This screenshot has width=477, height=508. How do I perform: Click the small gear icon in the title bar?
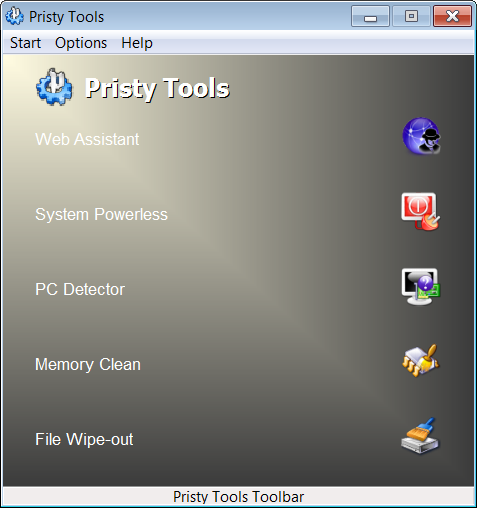click(15, 16)
